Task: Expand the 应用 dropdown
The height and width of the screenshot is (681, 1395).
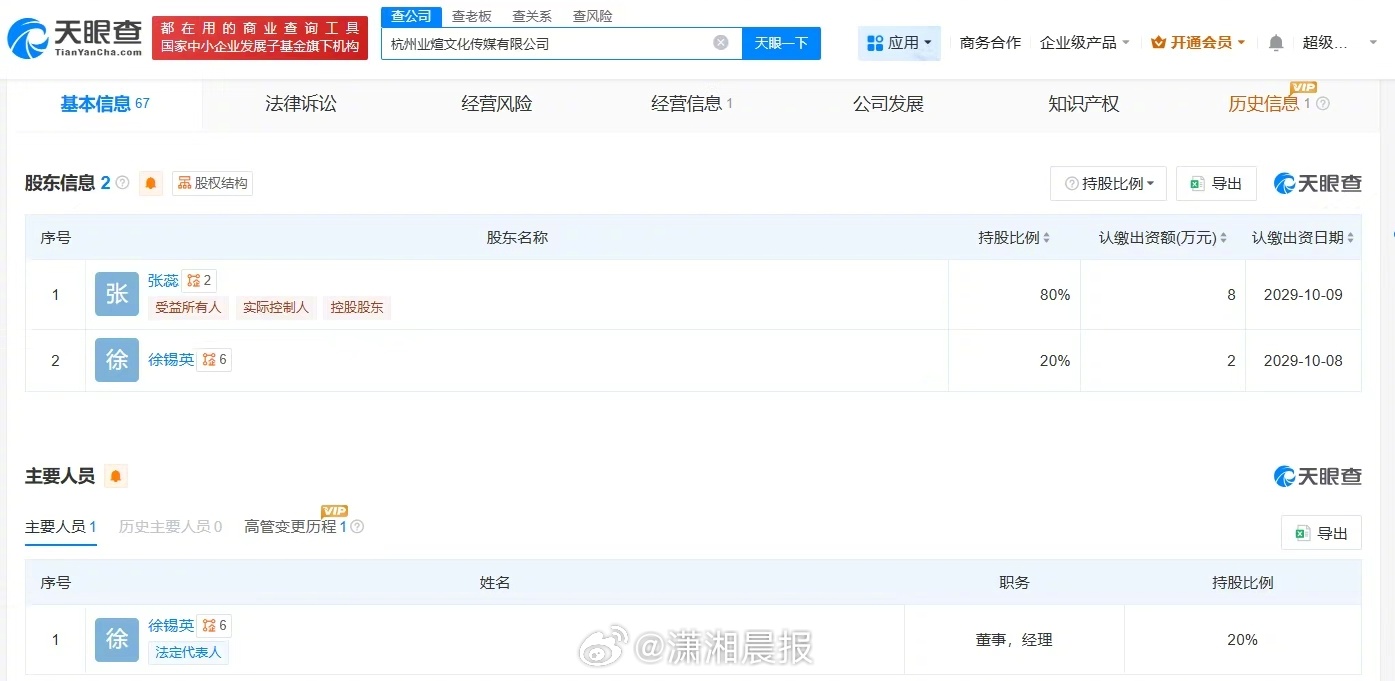Action: 899,43
